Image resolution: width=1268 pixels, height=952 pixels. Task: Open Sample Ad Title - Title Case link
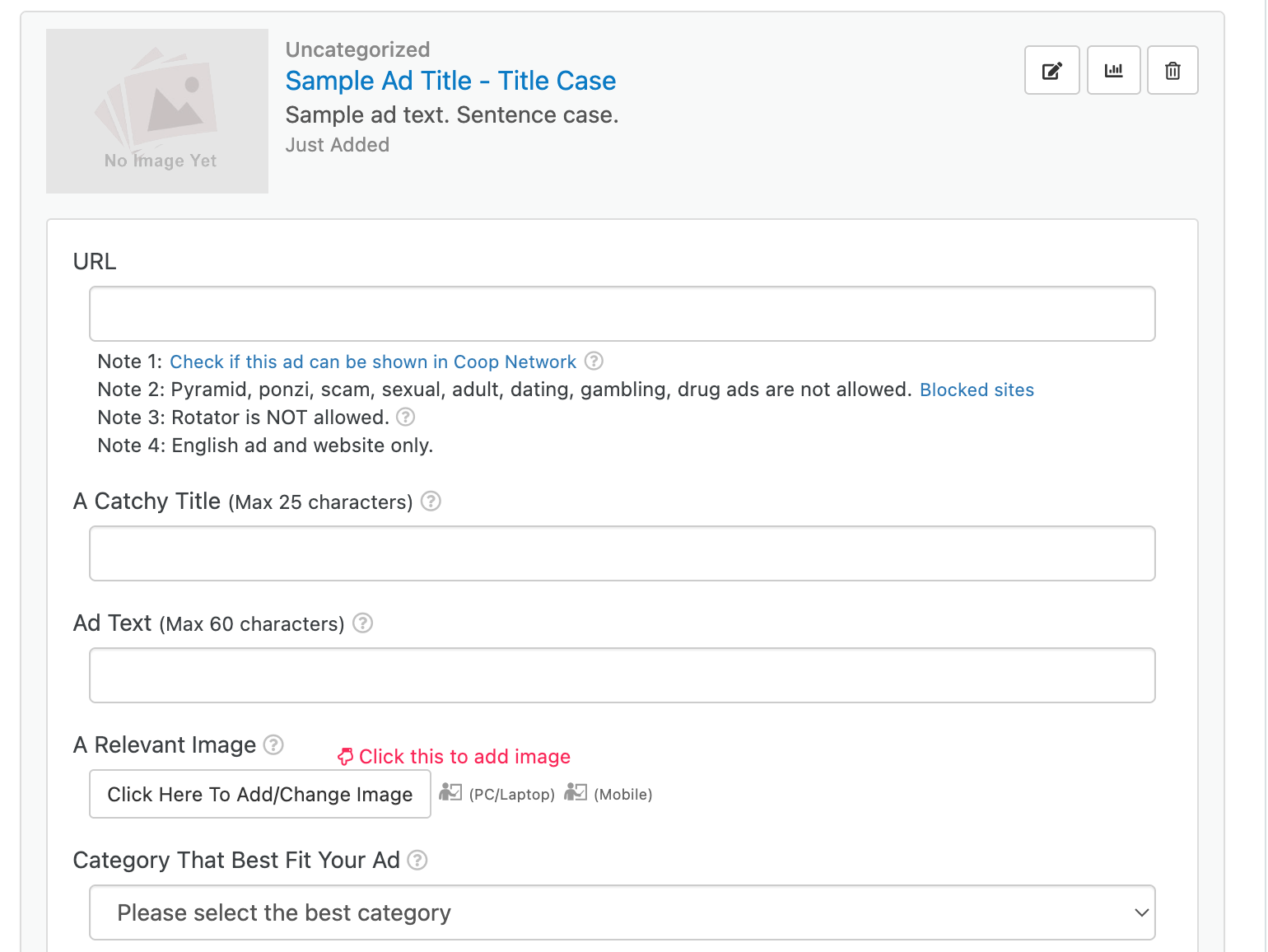(x=450, y=81)
